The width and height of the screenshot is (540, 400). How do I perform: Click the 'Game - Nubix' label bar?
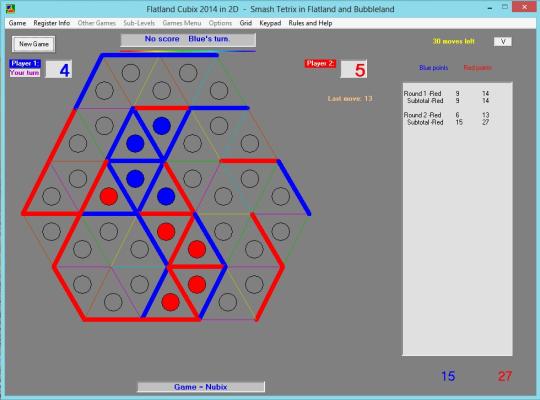(201, 387)
